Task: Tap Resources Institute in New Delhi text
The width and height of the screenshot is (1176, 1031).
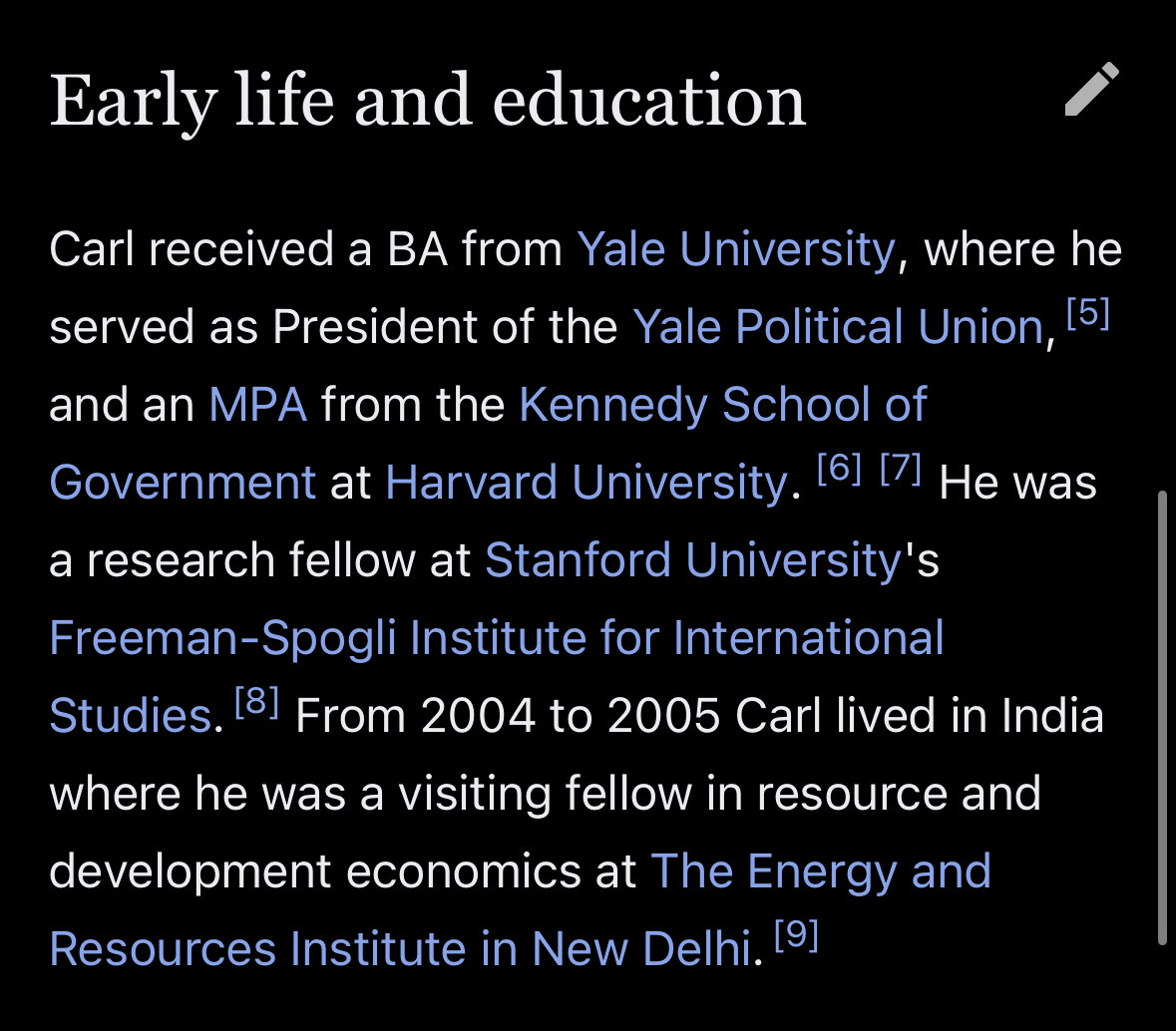Action: (399, 949)
